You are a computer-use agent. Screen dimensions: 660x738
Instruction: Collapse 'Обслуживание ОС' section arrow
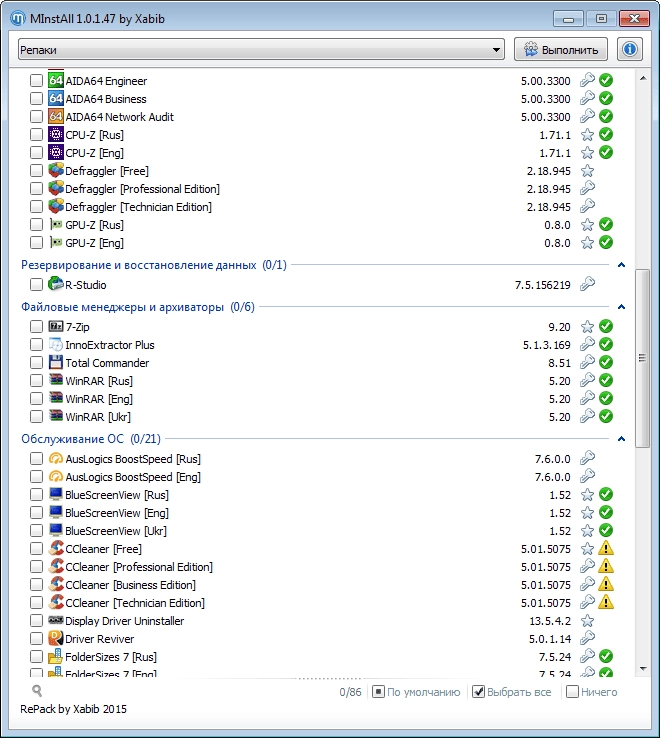click(621, 439)
